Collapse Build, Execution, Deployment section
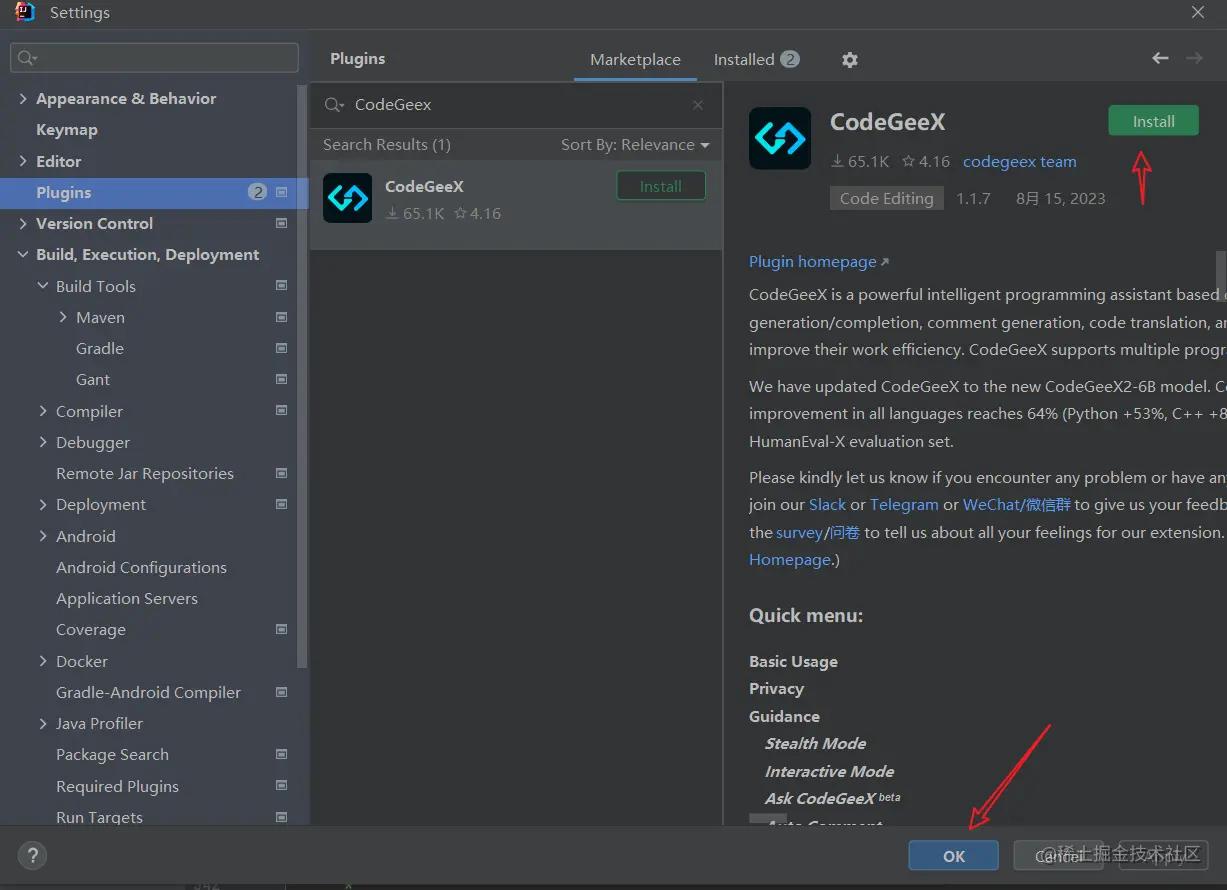The height and width of the screenshot is (890, 1227). coord(23,254)
